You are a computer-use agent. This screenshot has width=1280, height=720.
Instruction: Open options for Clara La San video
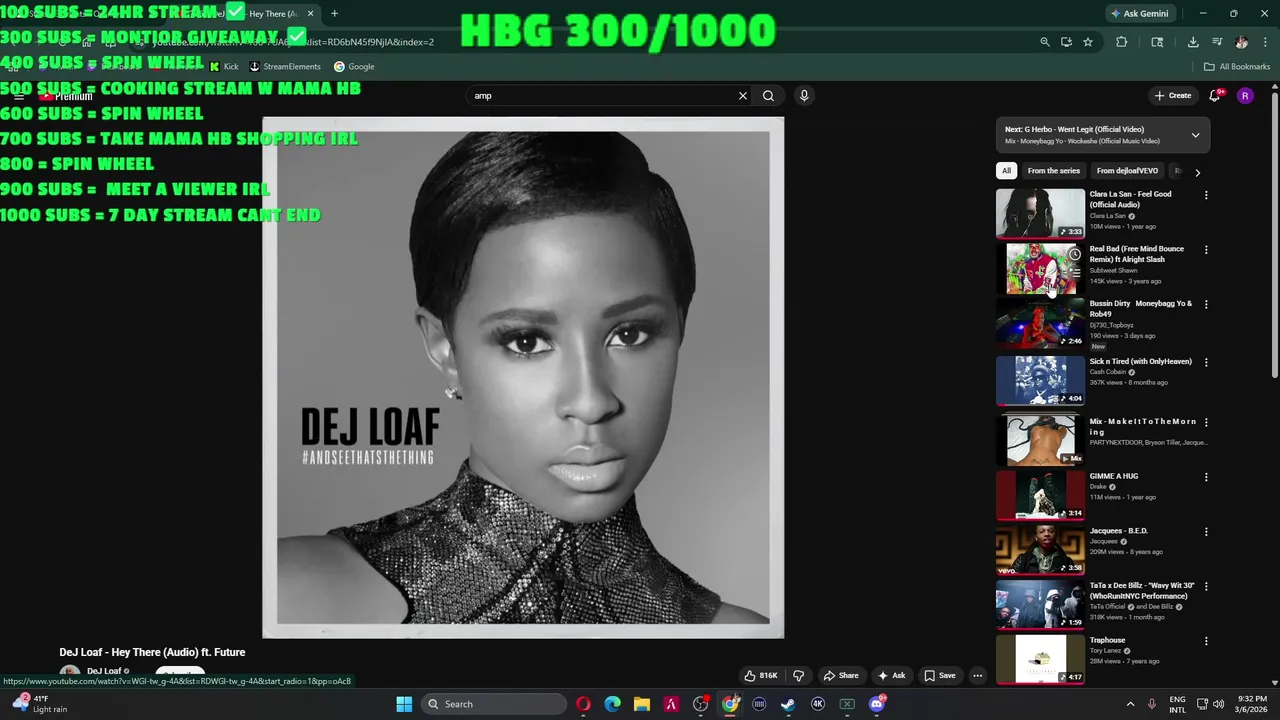(x=1206, y=195)
